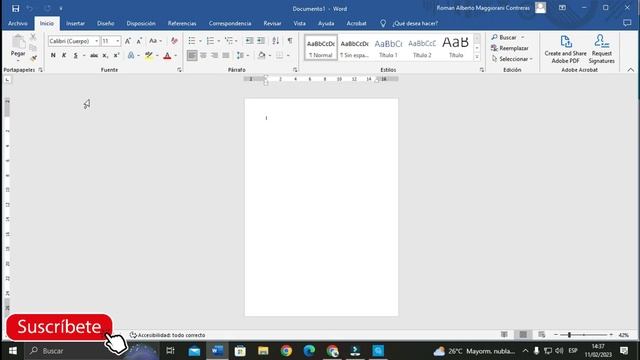Switch to the Diseño tab
The image size is (640, 360).
pyautogui.click(x=106, y=24)
